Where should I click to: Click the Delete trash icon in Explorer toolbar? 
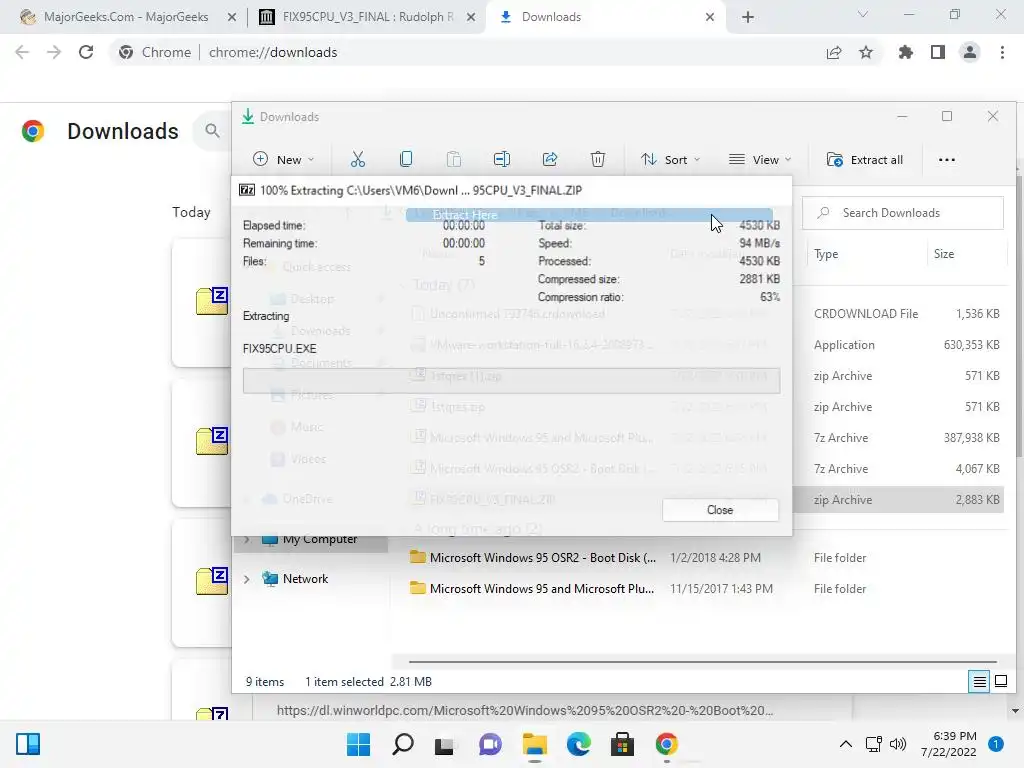[x=598, y=159]
